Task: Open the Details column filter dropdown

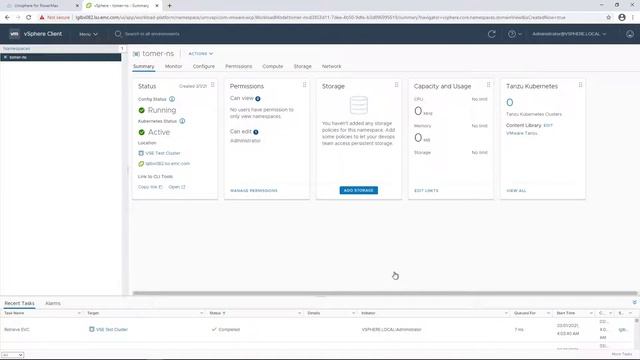Action: (353, 313)
